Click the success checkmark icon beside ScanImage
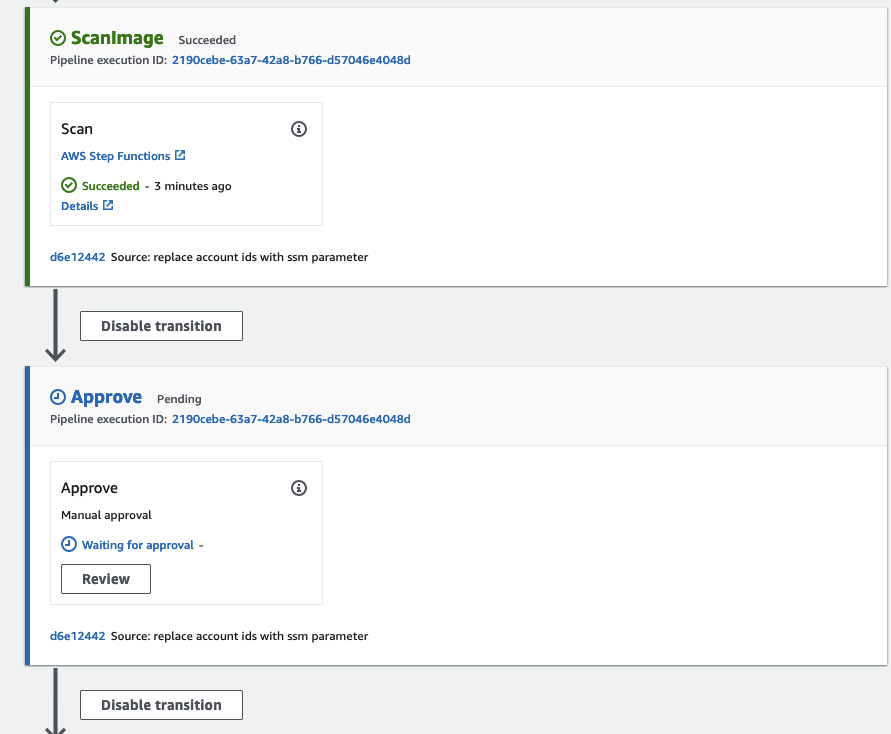 (57, 39)
